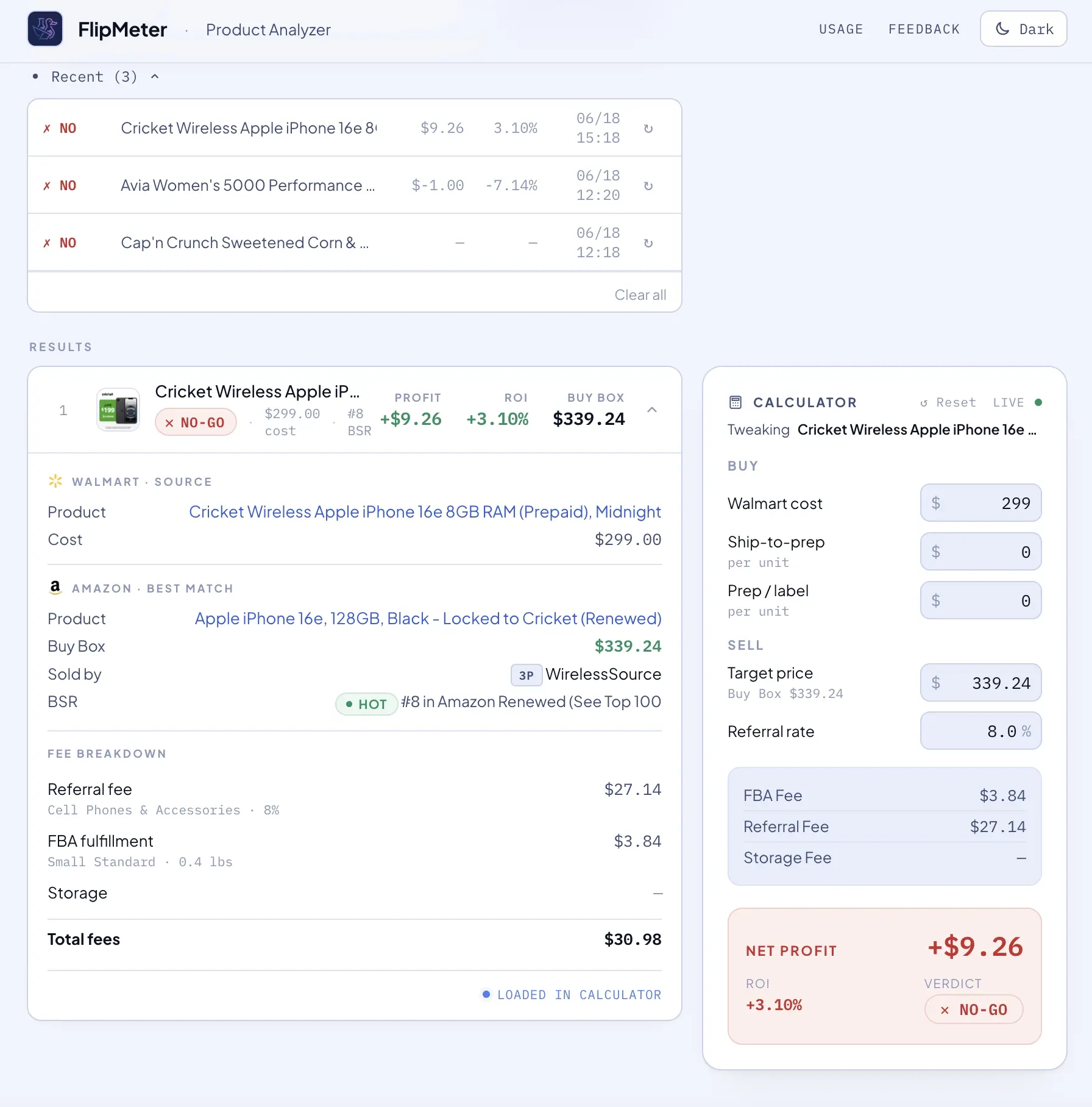
Task: Click the #8 in Amazon Renewed rank text
Action: (531, 702)
